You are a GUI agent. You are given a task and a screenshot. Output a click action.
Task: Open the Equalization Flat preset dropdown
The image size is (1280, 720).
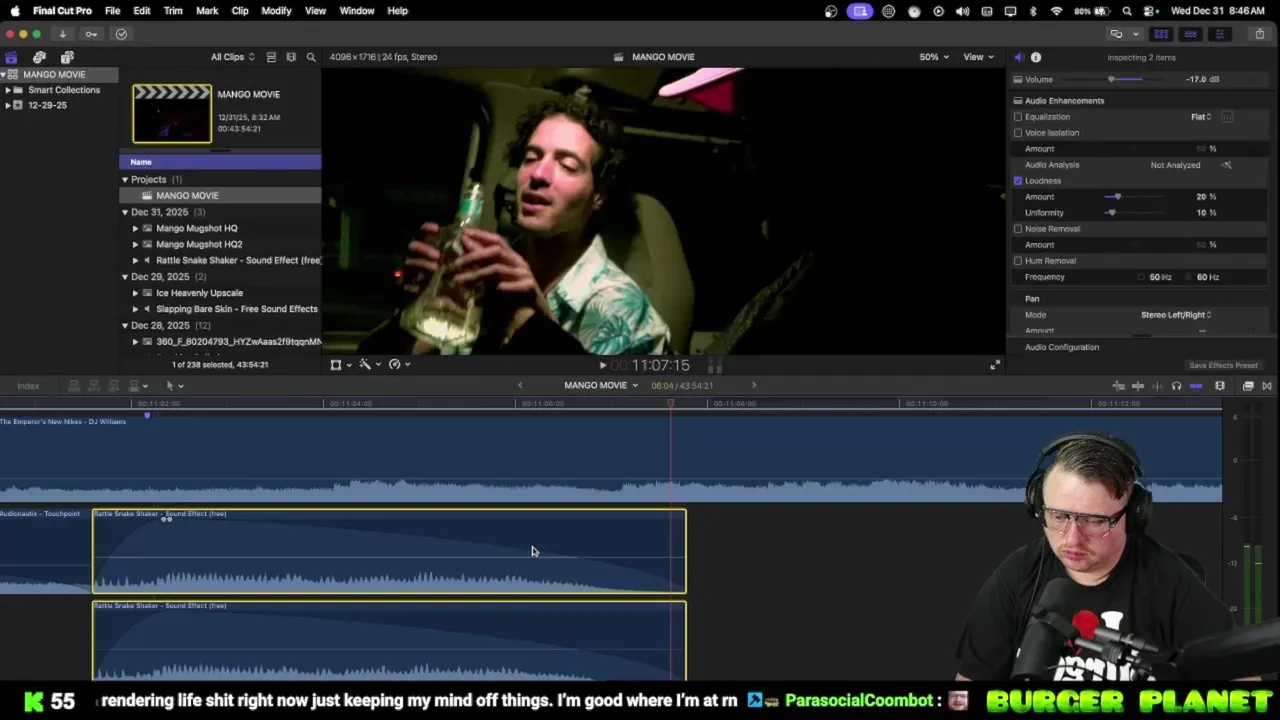(1201, 117)
